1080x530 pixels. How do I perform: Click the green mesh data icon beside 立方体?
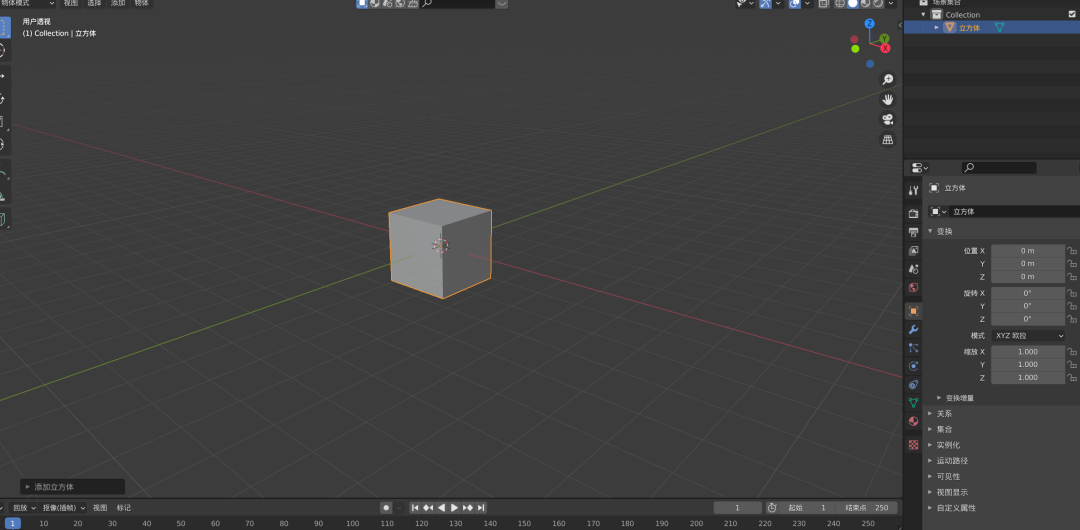[x=999, y=28]
